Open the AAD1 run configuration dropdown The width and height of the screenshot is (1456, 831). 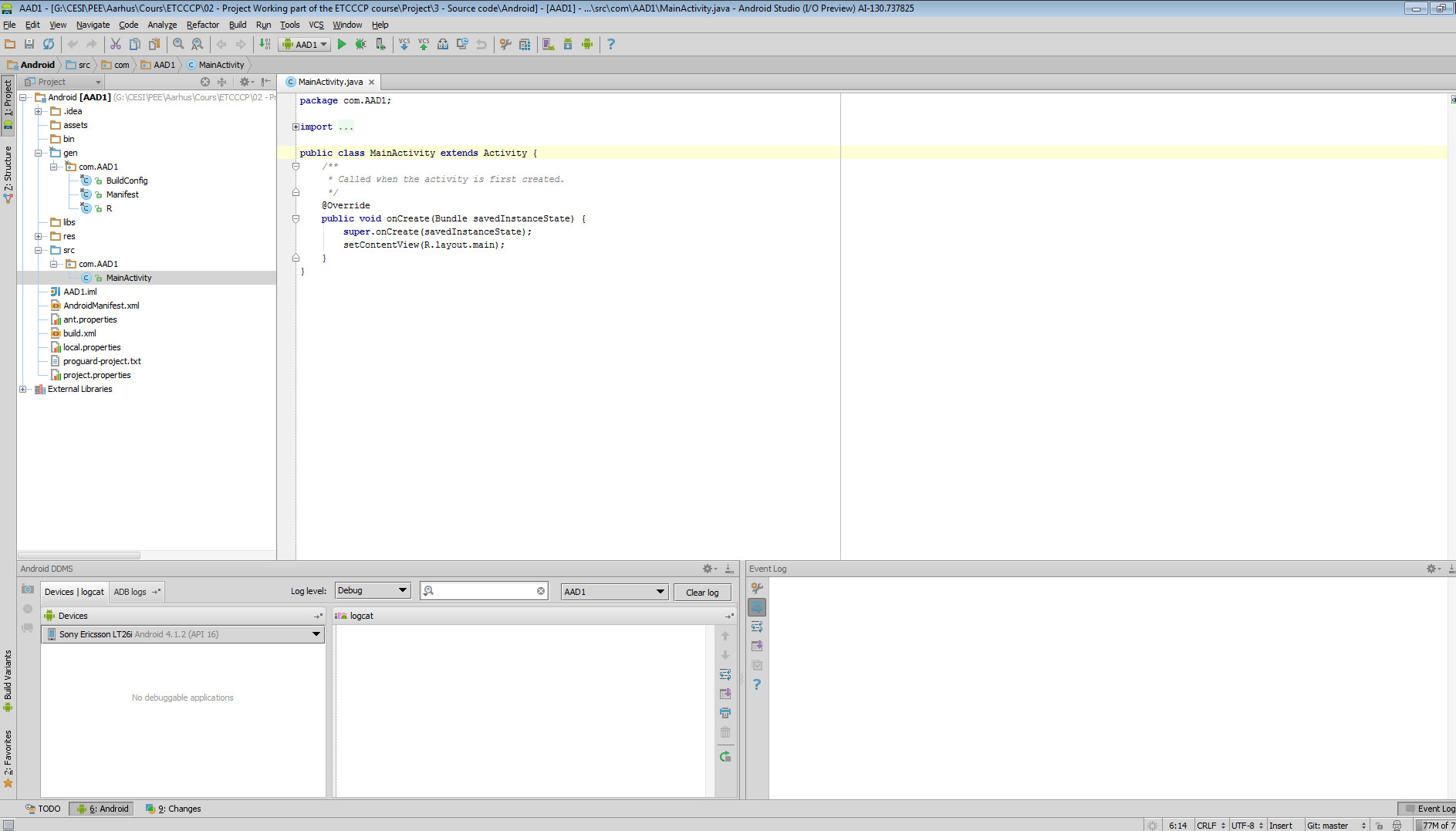[306, 44]
